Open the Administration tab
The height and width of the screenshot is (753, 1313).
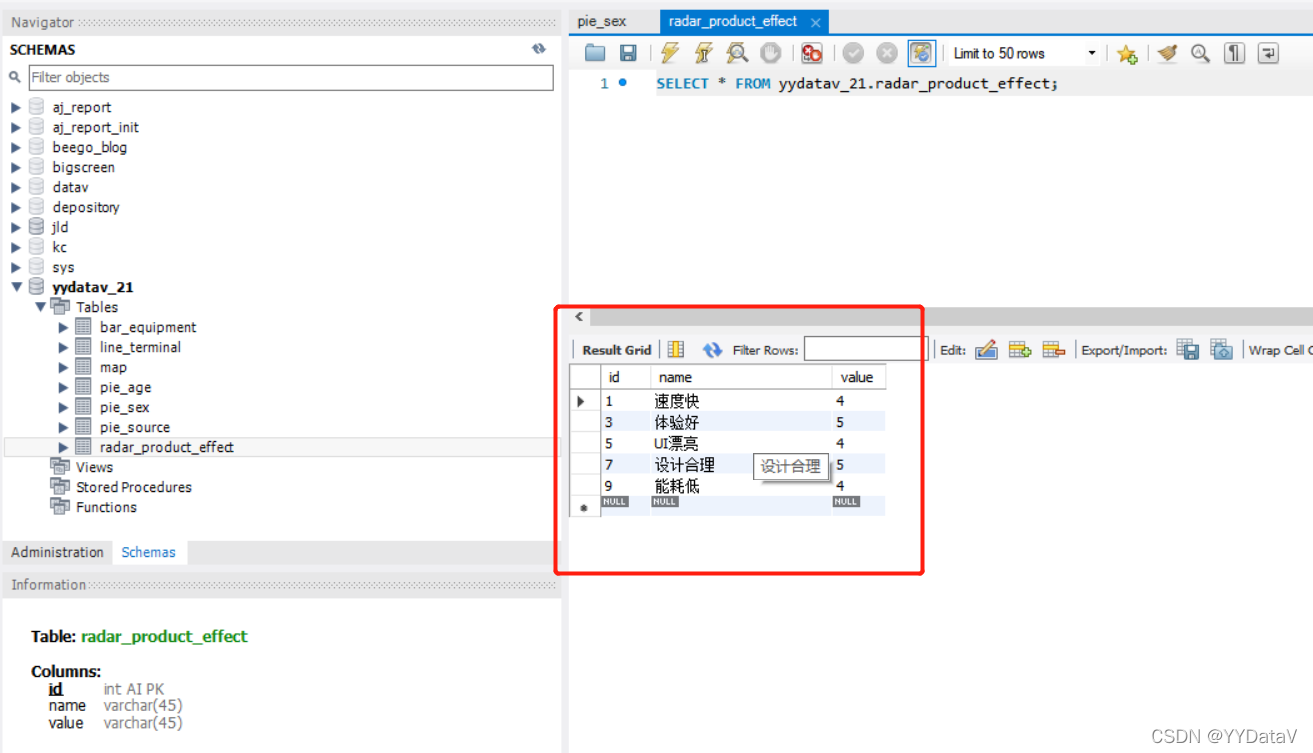[56, 552]
